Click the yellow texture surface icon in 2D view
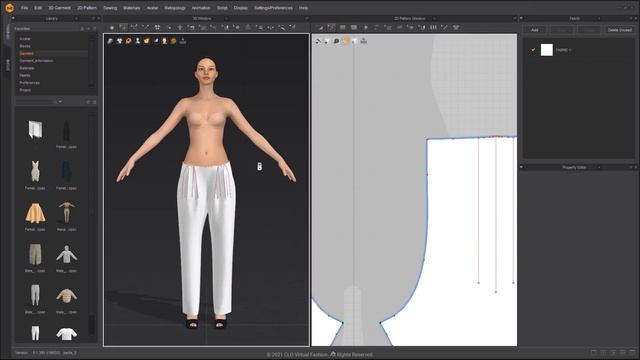This screenshot has width=640, height=360. [x=346, y=41]
